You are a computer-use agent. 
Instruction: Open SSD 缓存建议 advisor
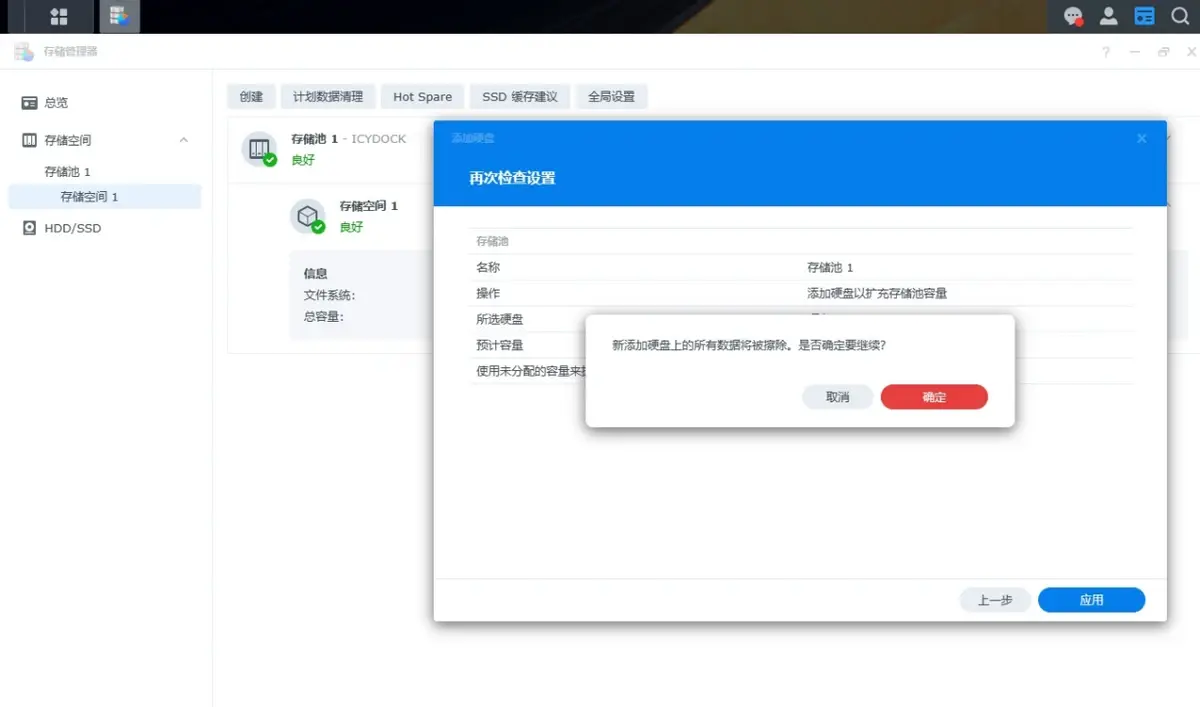tap(520, 97)
